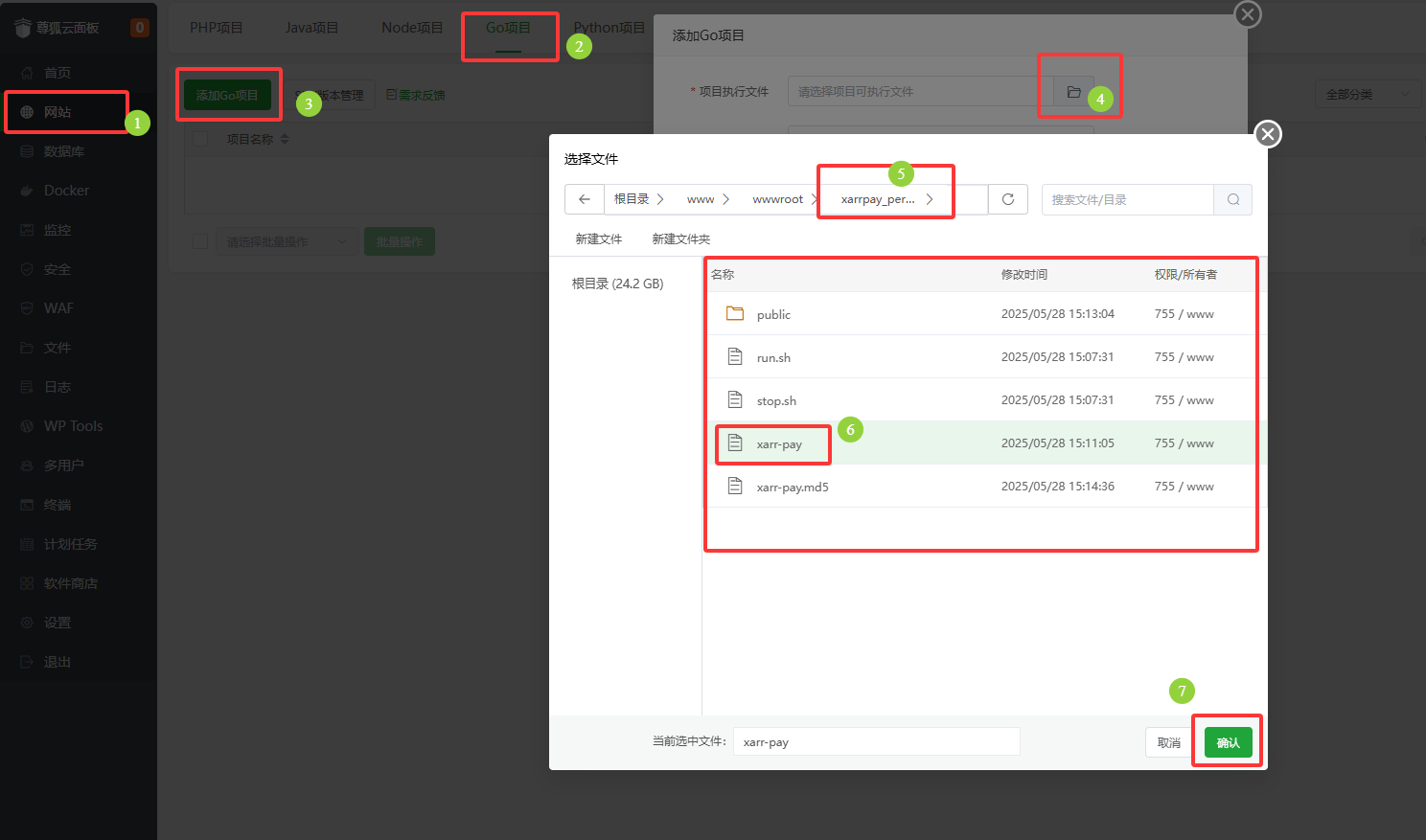Click 取消 to cancel file selection

1169,742
